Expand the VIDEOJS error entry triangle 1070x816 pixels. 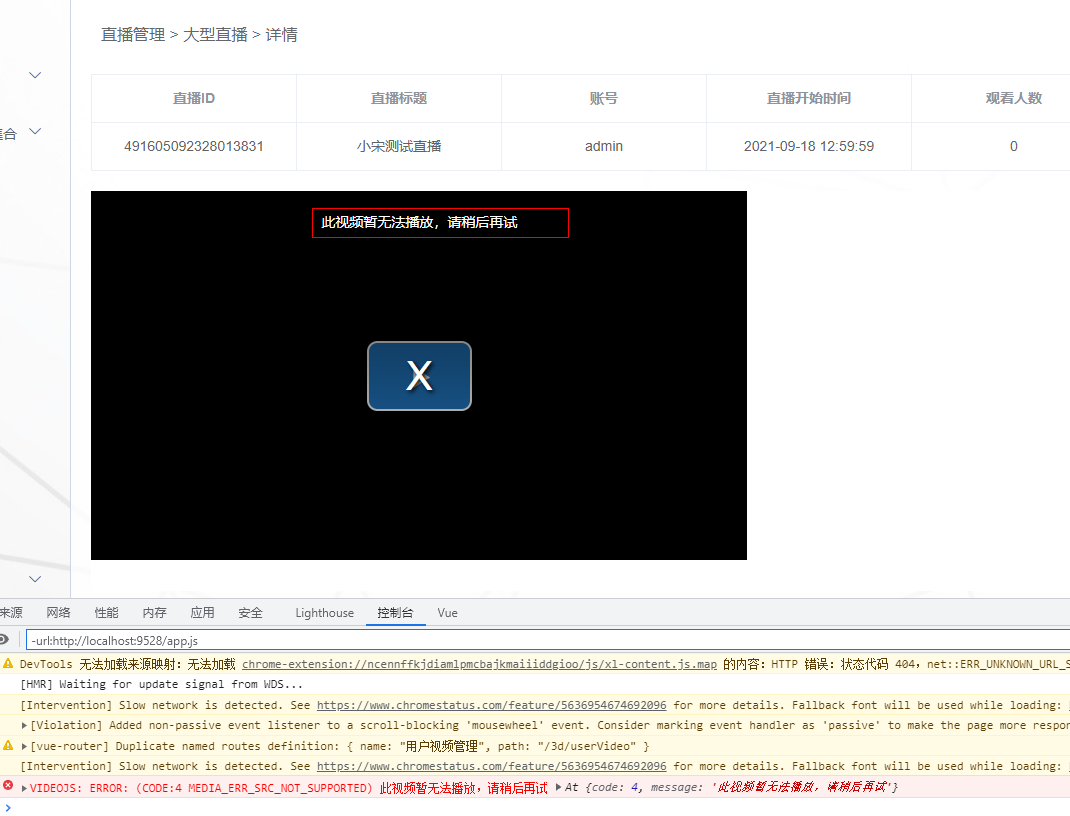(x=25, y=788)
